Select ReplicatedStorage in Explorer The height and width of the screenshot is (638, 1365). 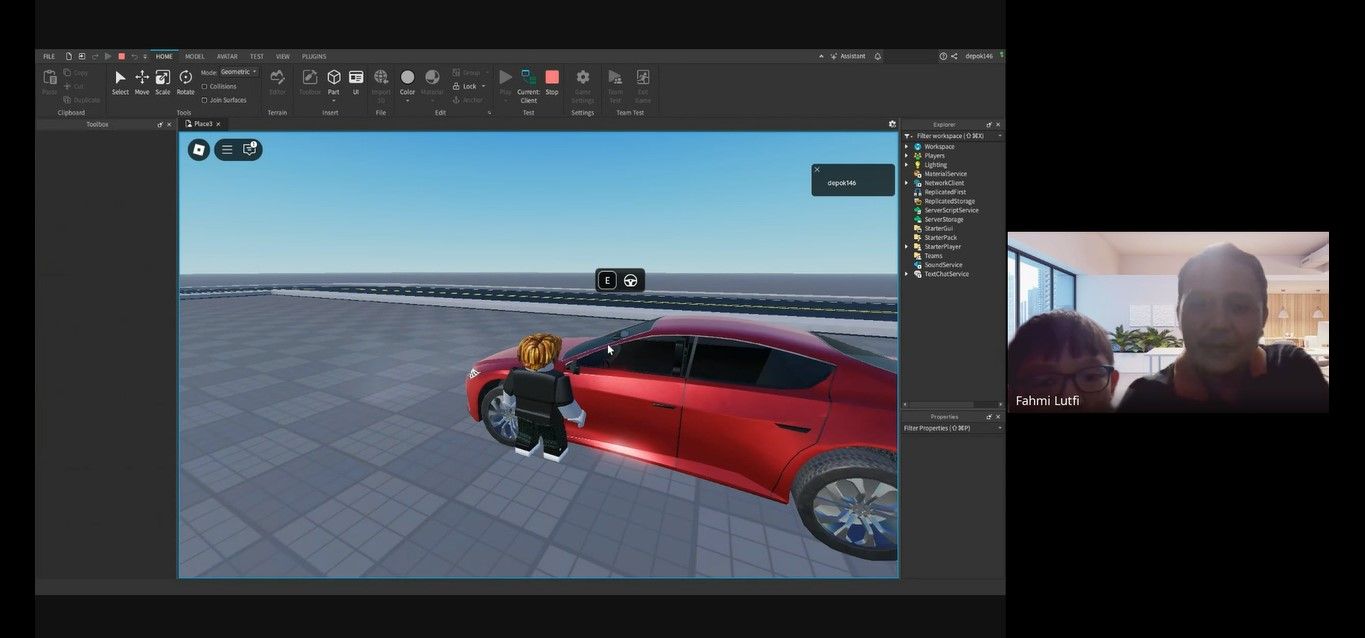pos(949,201)
